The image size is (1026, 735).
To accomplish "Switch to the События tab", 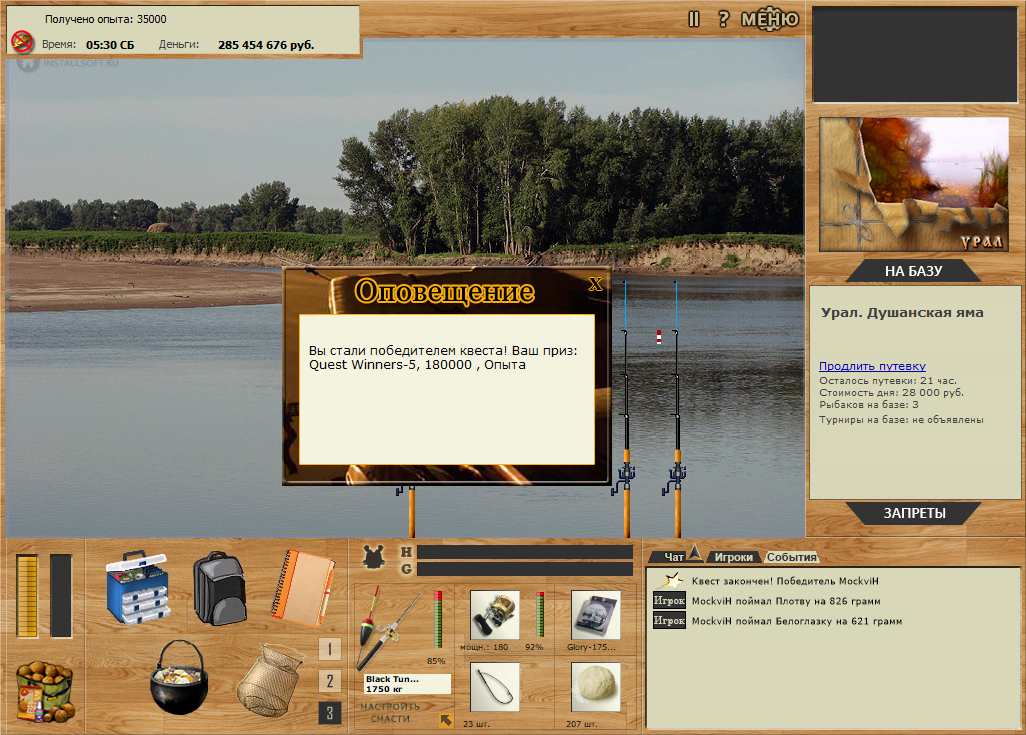I will pyautogui.click(x=791, y=557).
